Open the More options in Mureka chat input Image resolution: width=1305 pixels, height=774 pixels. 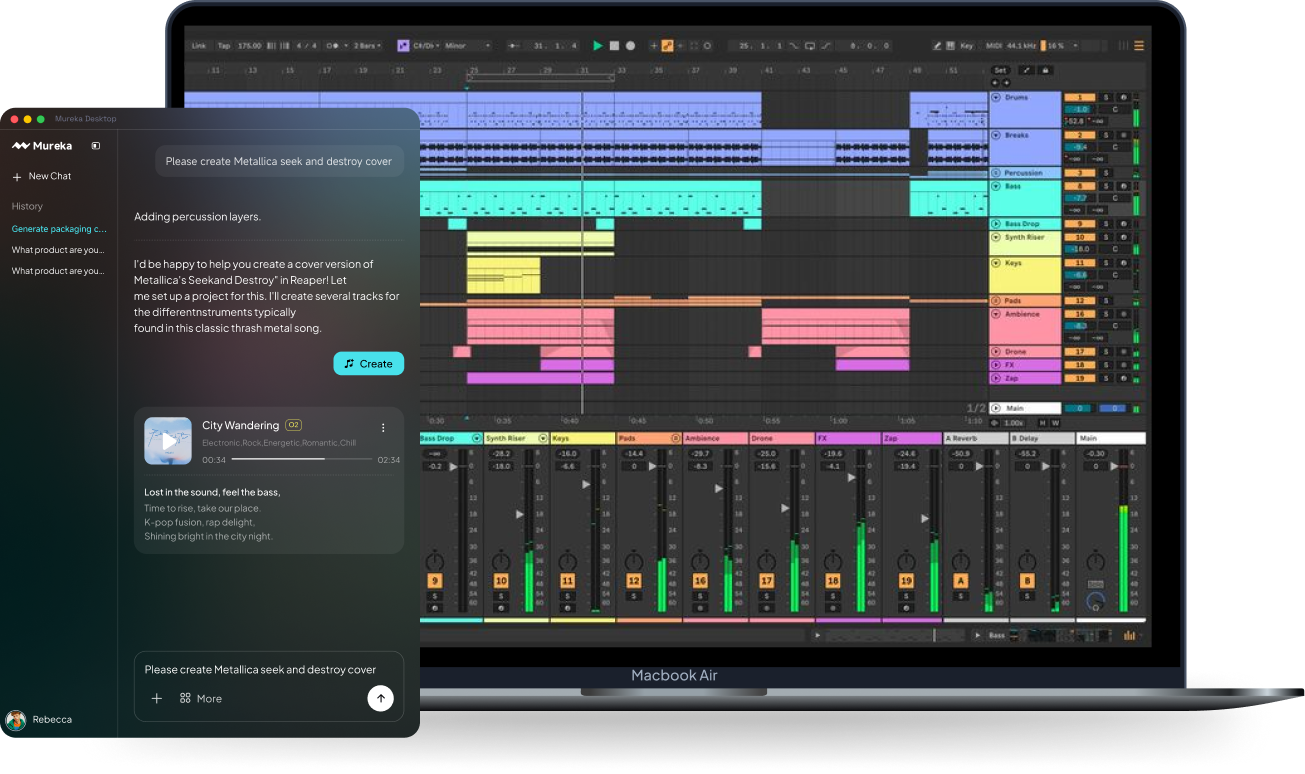tap(201, 698)
